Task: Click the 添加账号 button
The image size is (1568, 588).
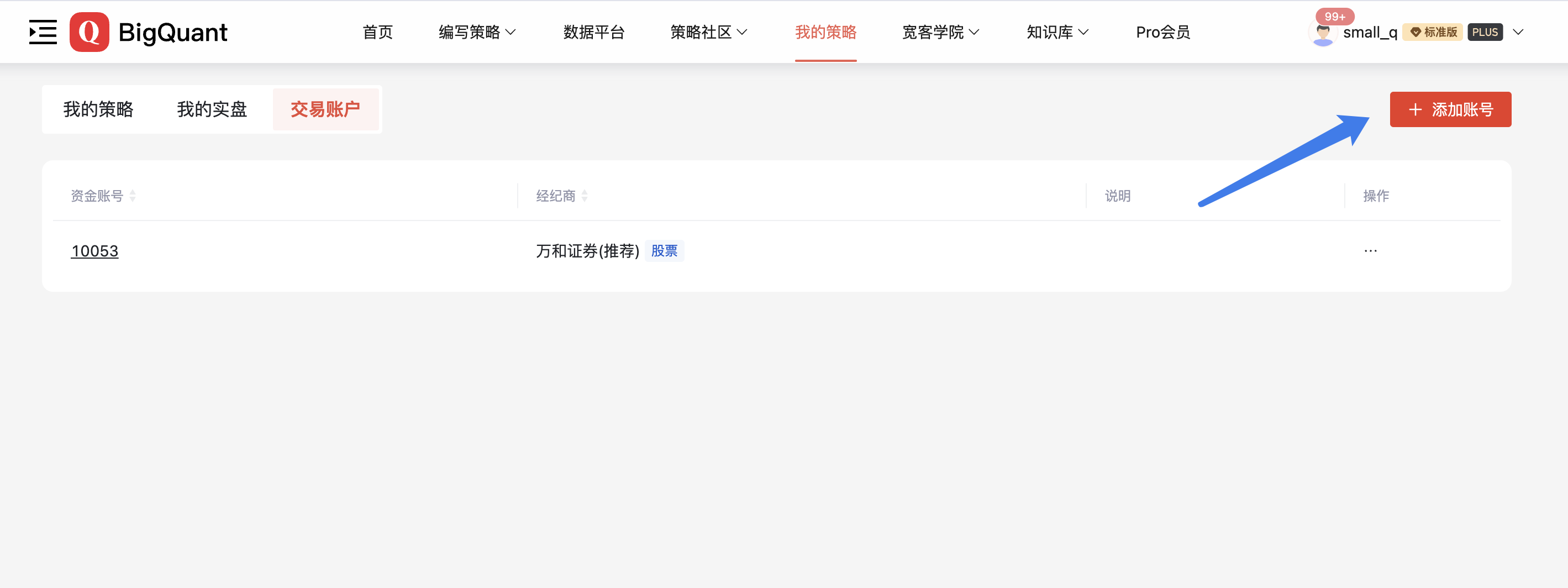Action: point(1450,109)
